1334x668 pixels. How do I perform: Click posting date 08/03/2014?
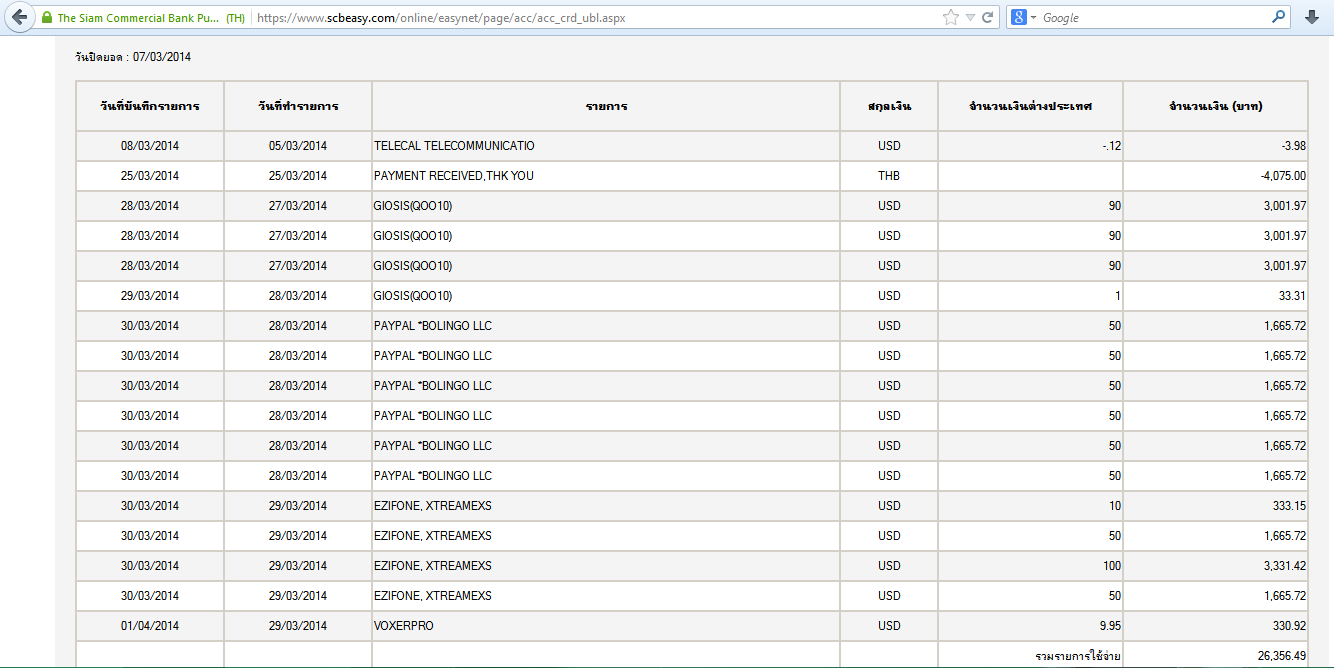[150, 146]
